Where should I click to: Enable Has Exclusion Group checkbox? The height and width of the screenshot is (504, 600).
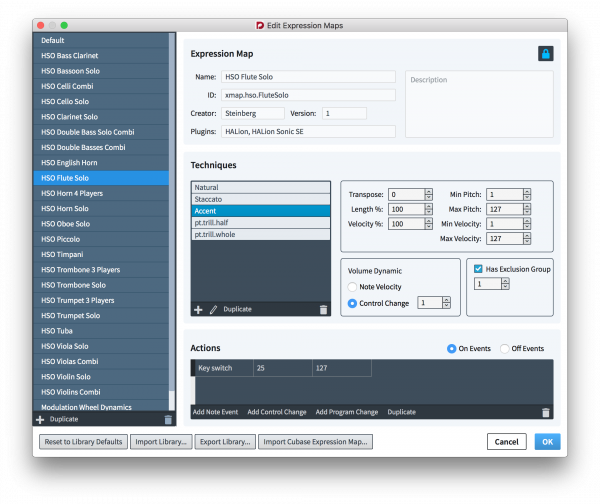pos(478,269)
